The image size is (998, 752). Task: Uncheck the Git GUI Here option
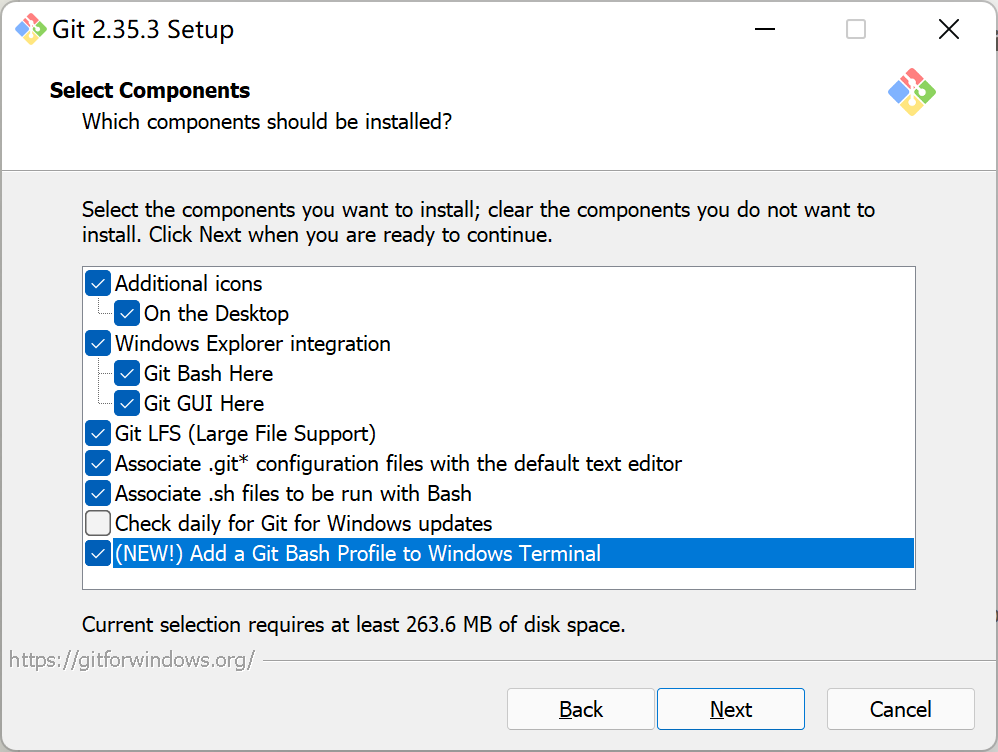tap(127, 404)
